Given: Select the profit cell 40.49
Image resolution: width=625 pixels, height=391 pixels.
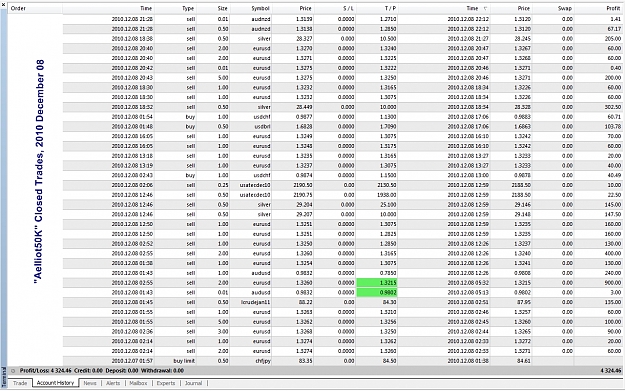Looking at the screenshot, I should coord(614,175).
